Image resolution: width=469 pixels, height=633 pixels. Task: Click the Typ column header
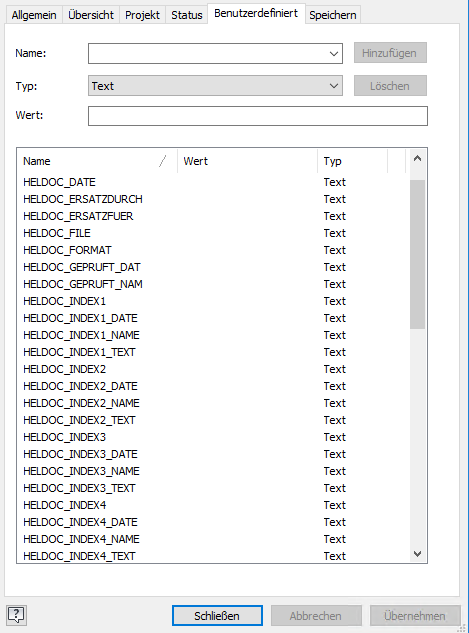[x=352, y=161]
